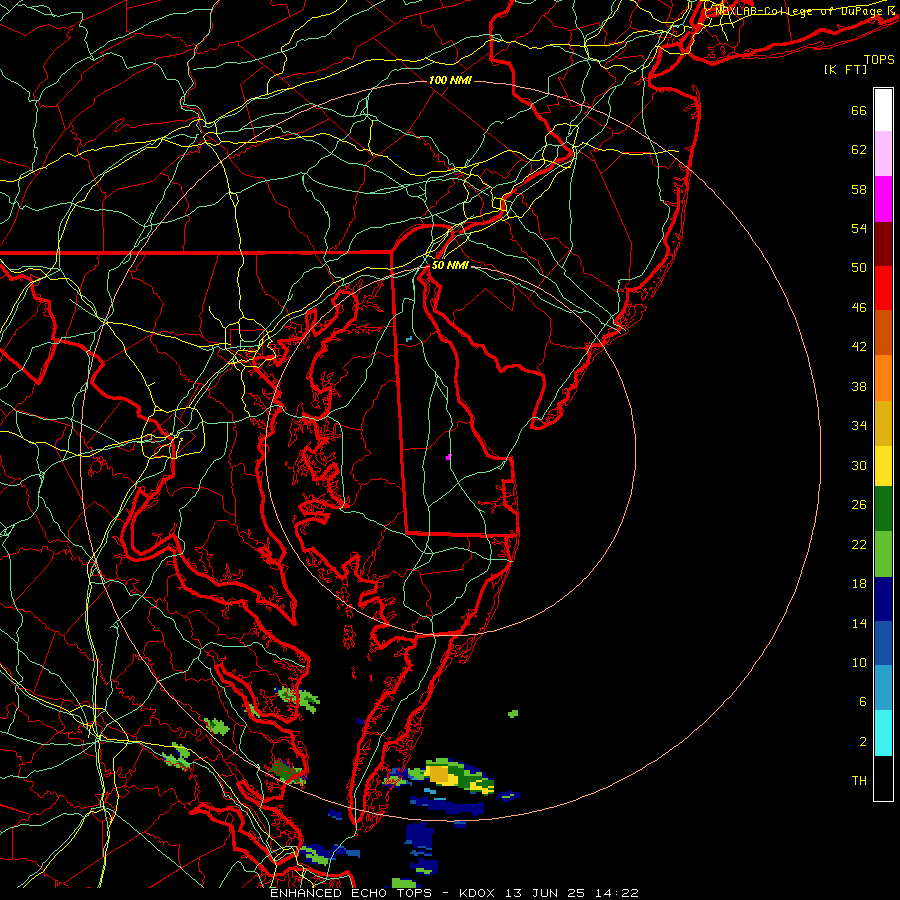Click the [K FT] legend units label
This screenshot has height=900, width=900.
click(x=845, y=69)
